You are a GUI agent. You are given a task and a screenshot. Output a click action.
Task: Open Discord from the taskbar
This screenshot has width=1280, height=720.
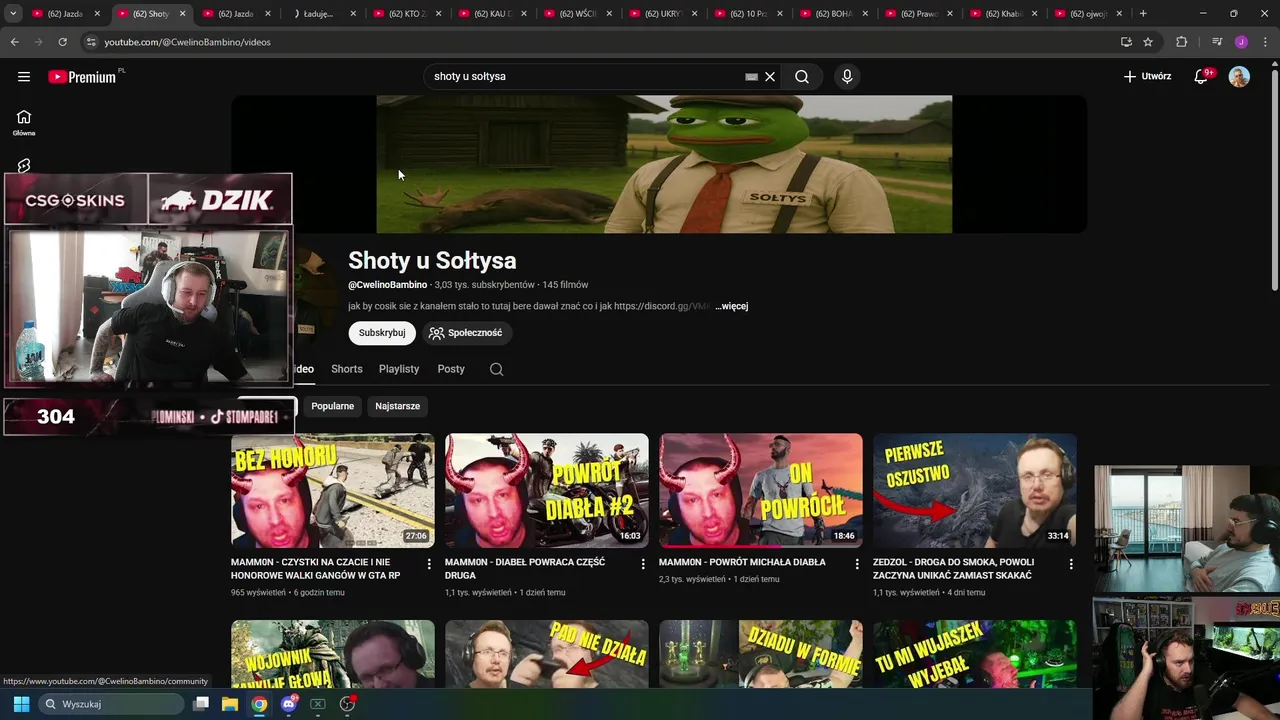[289, 704]
